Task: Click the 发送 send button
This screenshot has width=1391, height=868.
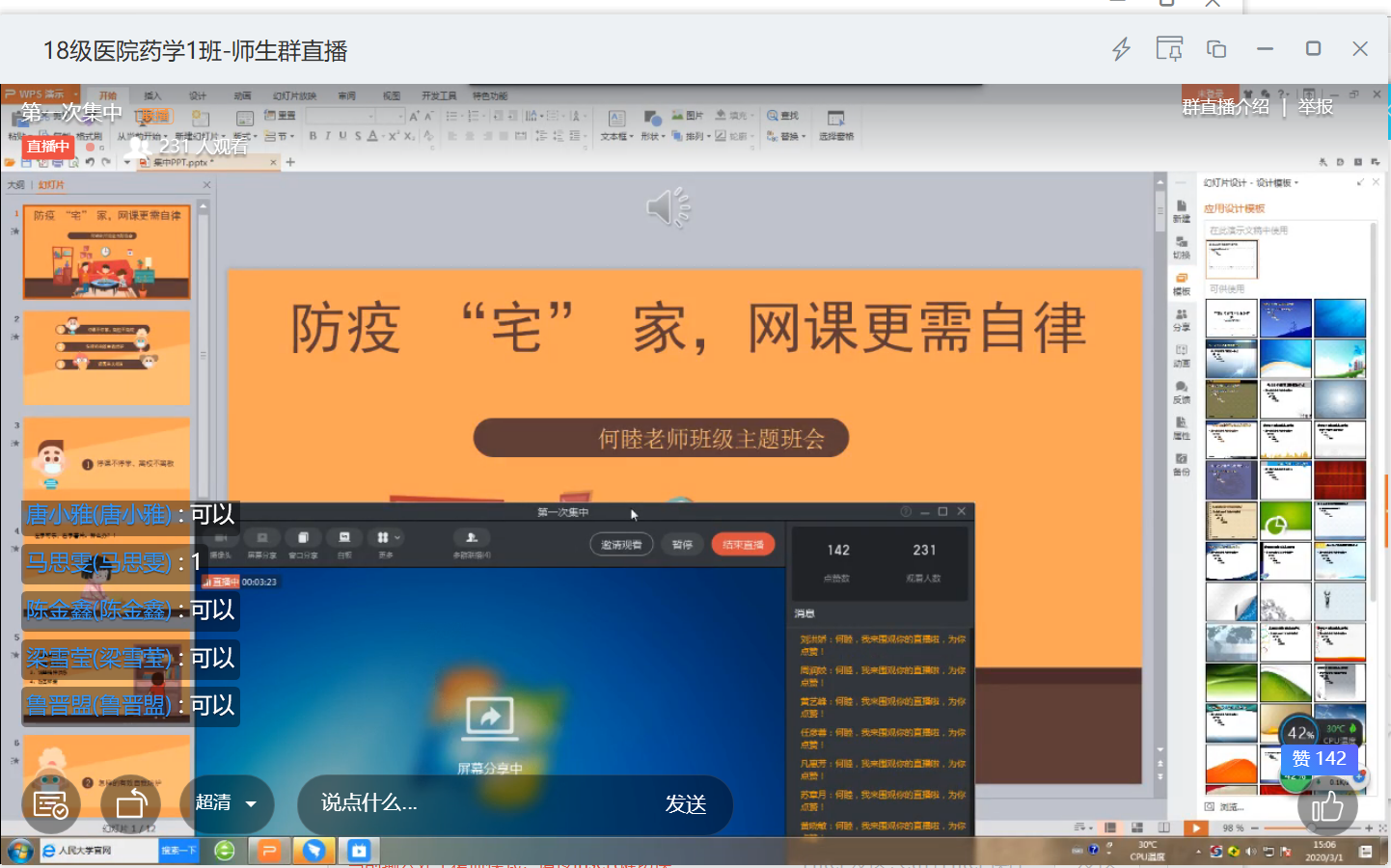Action: (x=686, y=804)
